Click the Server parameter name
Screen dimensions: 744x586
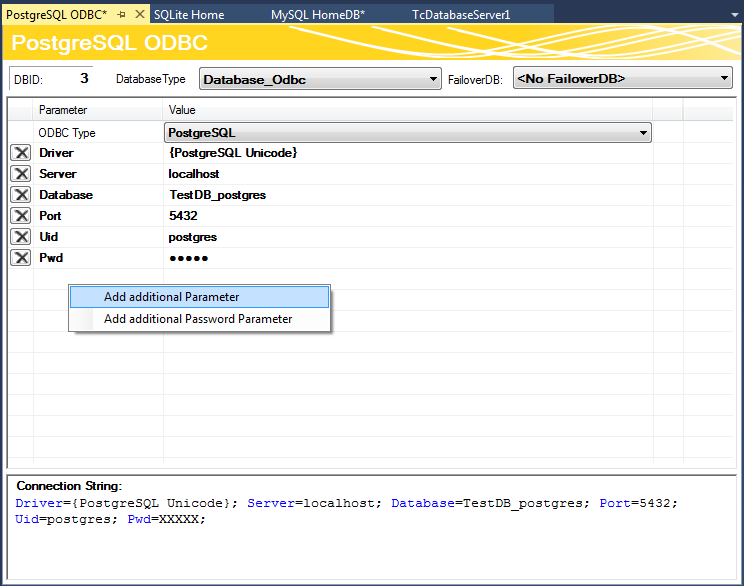pos(57,174)
